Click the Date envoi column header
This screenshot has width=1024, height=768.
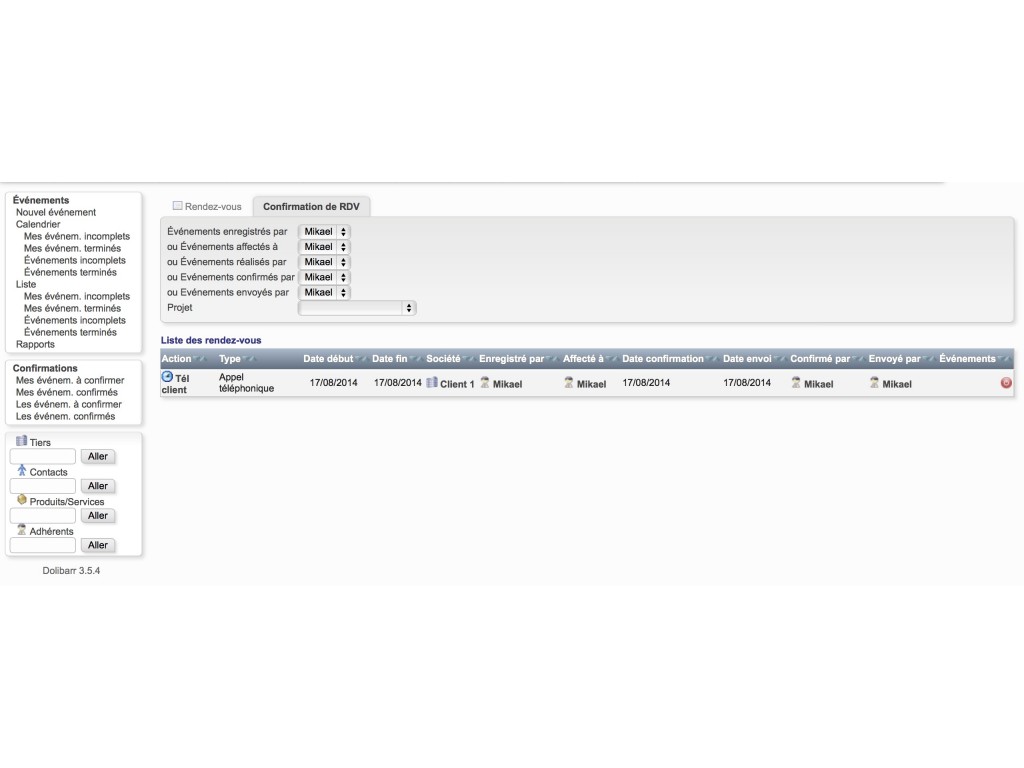[747, 359]
